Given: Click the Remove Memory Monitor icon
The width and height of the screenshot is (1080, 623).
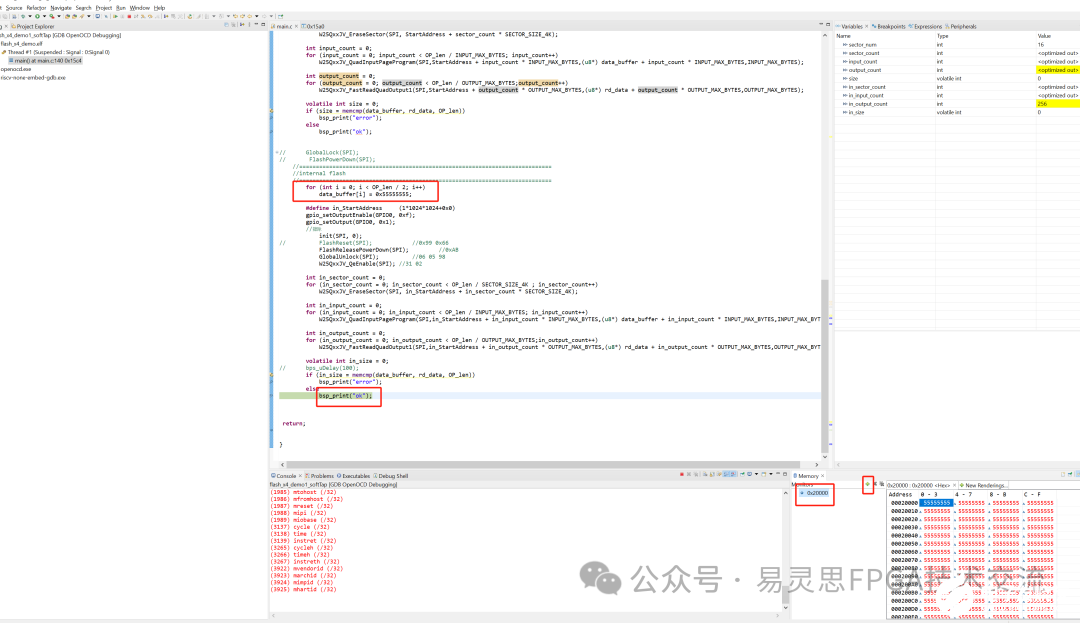Looking at the screenshot, I should click(x=875, y=484).
